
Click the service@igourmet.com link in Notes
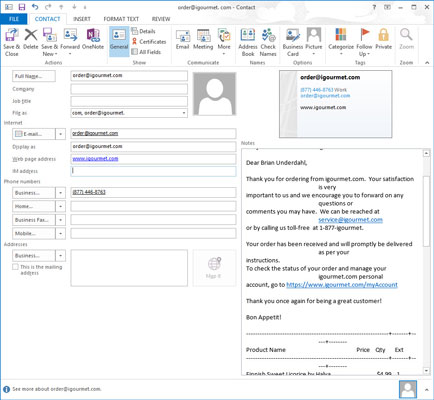coord(350,220)
